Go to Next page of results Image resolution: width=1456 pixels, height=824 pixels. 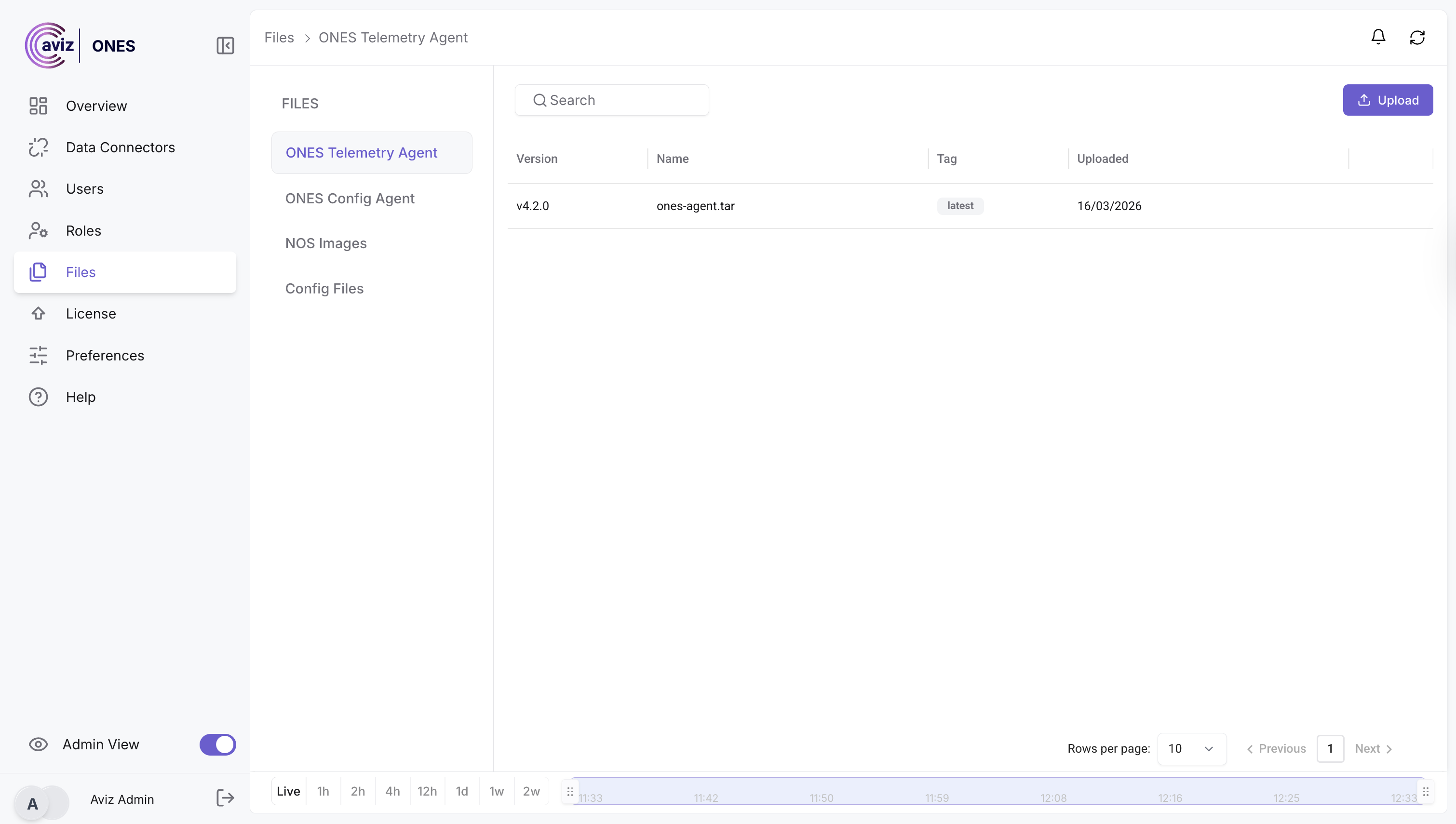tap(1373, 748)
